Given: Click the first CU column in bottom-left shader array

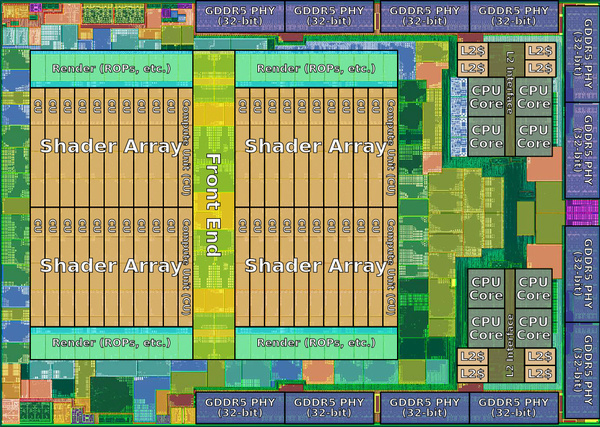Looking at the screenshot, I should tap(38, 267).
